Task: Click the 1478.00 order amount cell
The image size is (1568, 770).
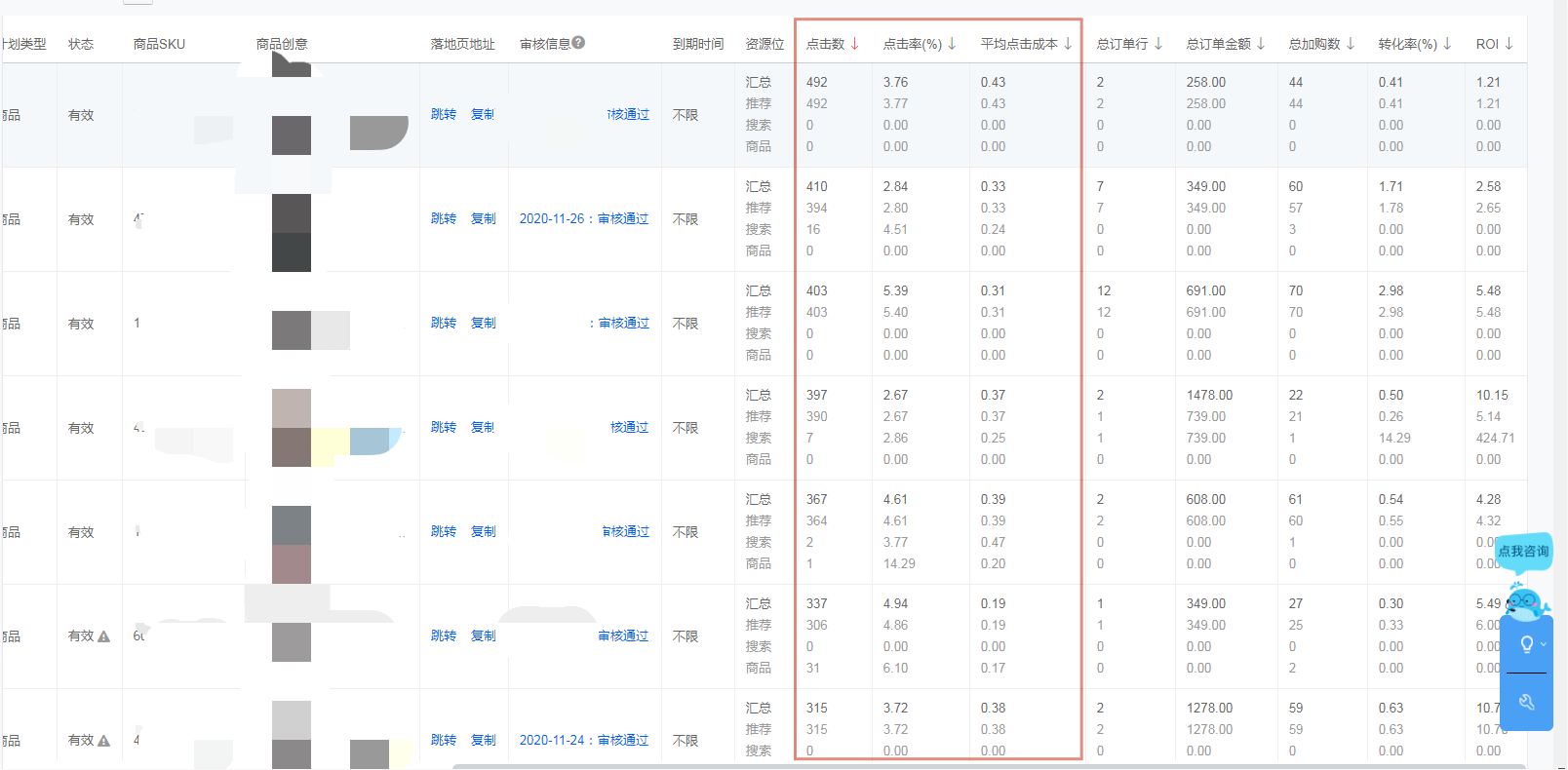Action: pyautogui.click(x=1209, y=396)
